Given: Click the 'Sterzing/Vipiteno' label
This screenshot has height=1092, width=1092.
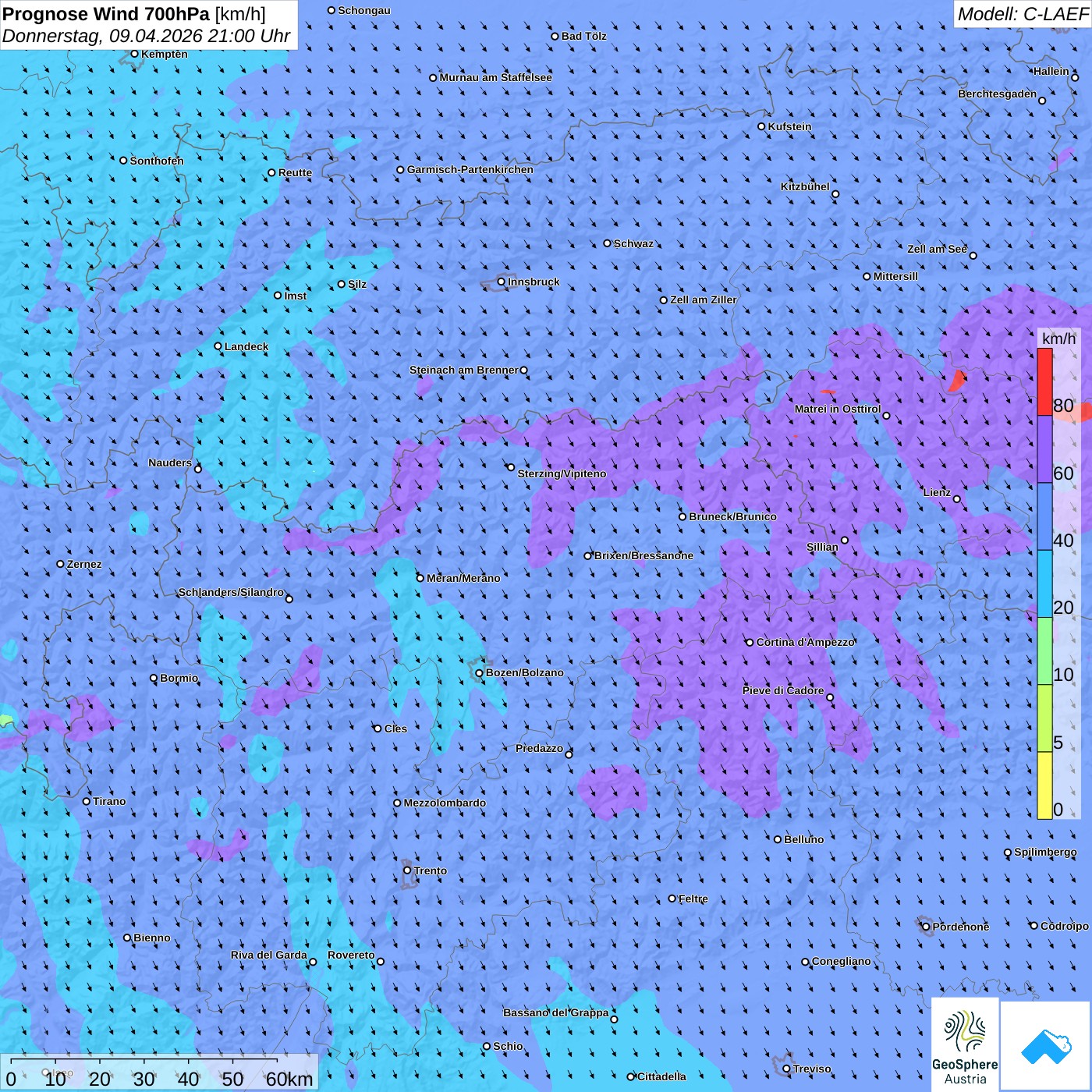Looking at the screenshot, I should click(x=562, y=473).
